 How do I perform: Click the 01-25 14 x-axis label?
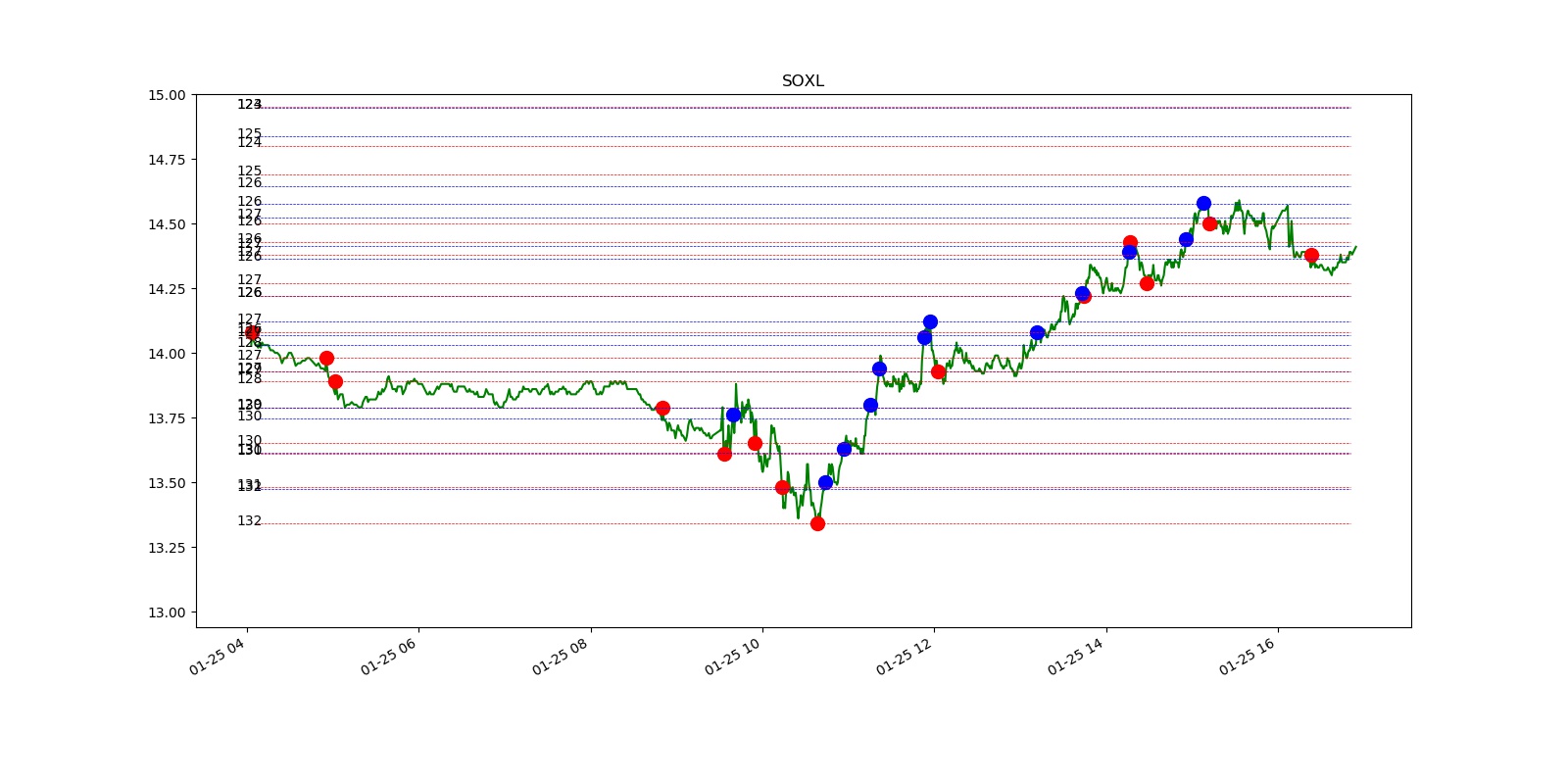tap(1075, 657)
